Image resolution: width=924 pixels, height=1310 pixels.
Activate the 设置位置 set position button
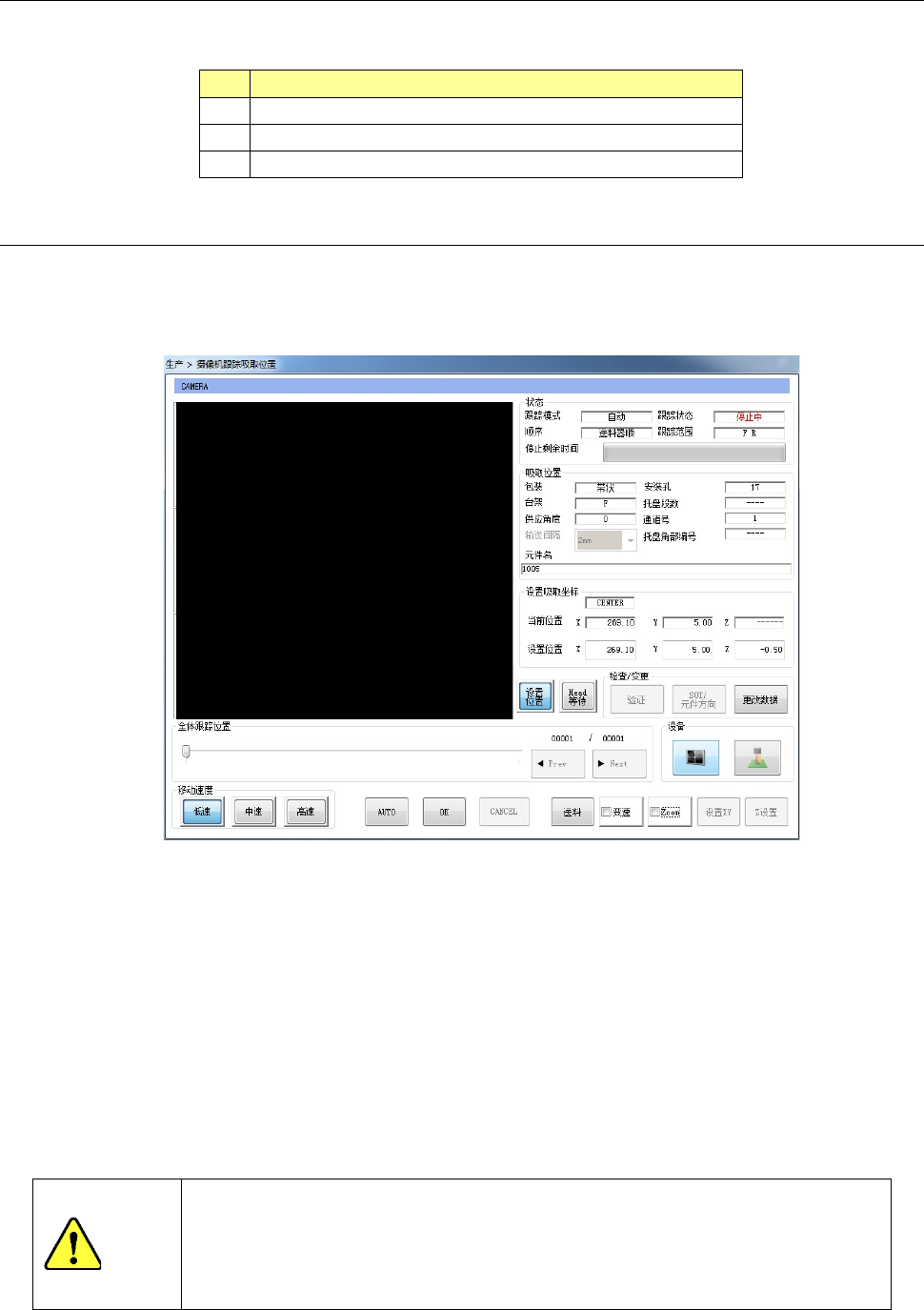click(x=535, y=696)
